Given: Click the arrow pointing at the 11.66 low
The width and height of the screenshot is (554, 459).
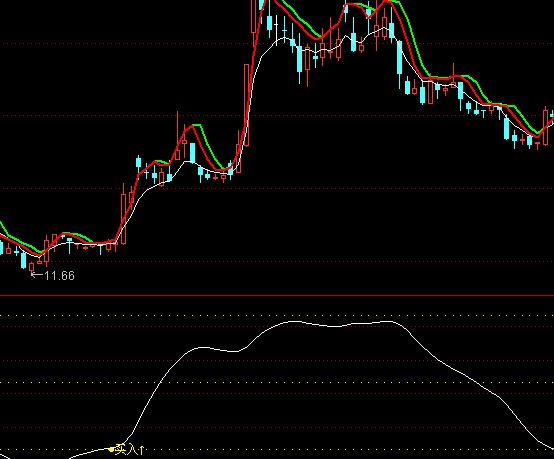Looking at the screenshot, I should (37, 275).
